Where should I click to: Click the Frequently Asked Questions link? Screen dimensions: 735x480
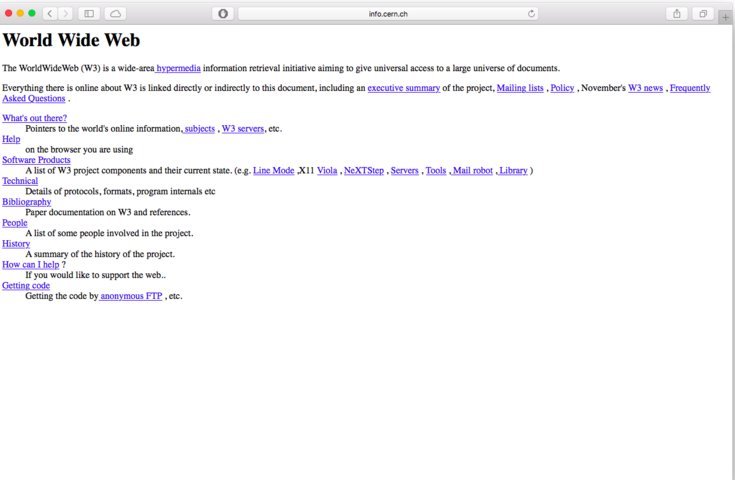coord(689,88)
